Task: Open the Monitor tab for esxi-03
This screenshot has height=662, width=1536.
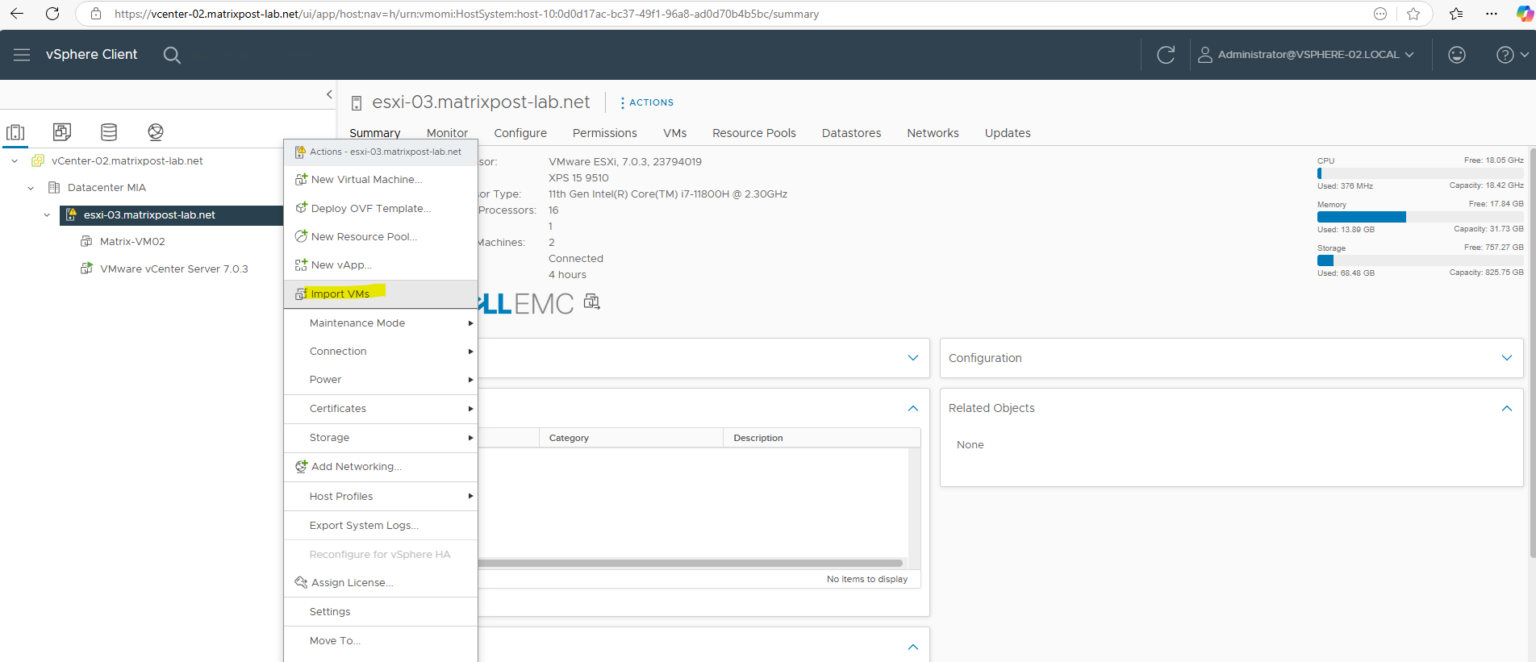Action: (x=446, y=132)
